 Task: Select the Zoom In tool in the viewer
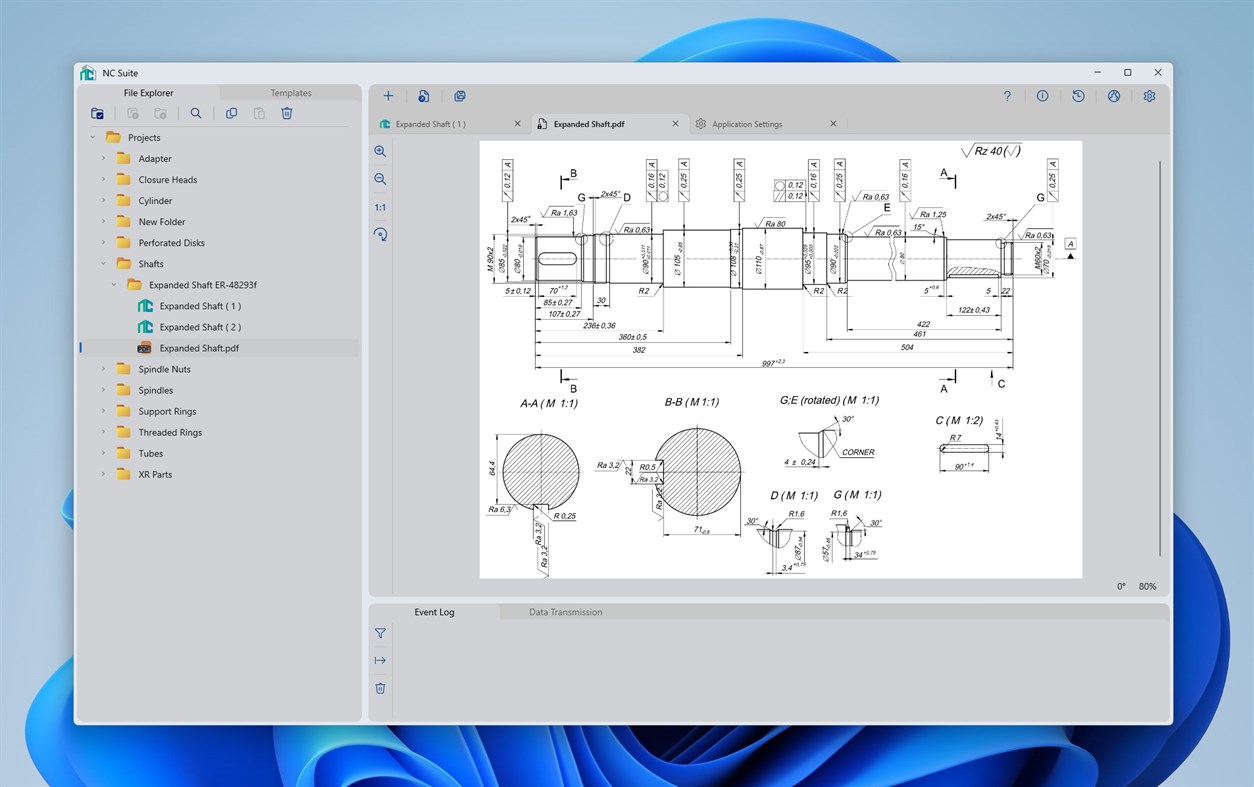380,151
